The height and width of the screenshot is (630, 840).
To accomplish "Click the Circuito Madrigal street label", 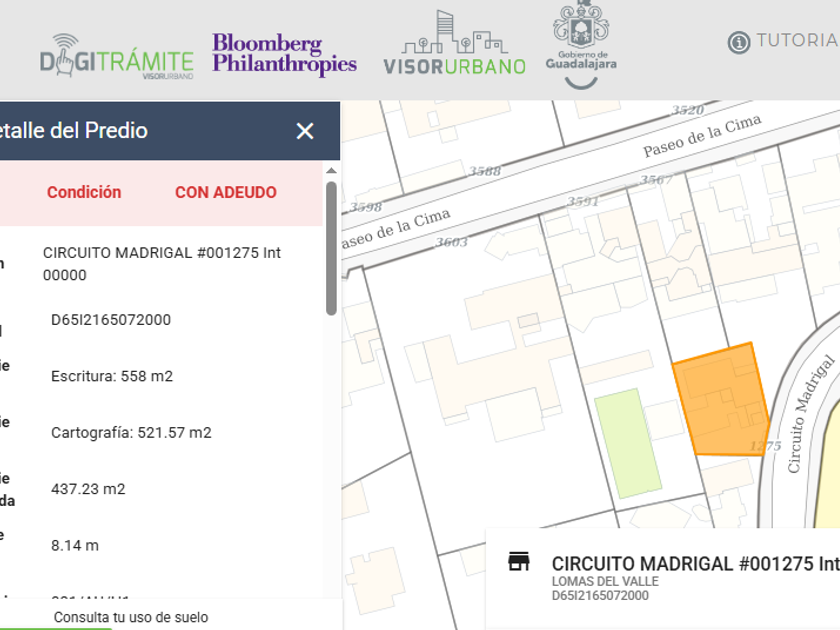I will 810,414.
